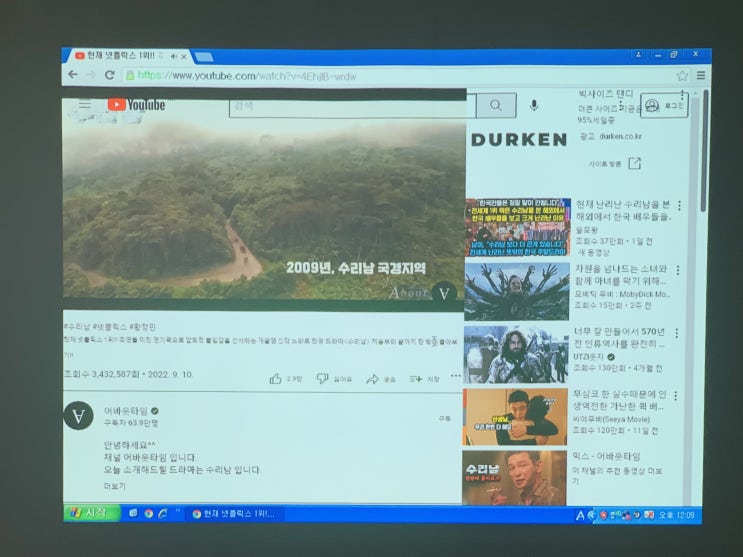Click the 사이트 방문 external link icon

(634, 164)
